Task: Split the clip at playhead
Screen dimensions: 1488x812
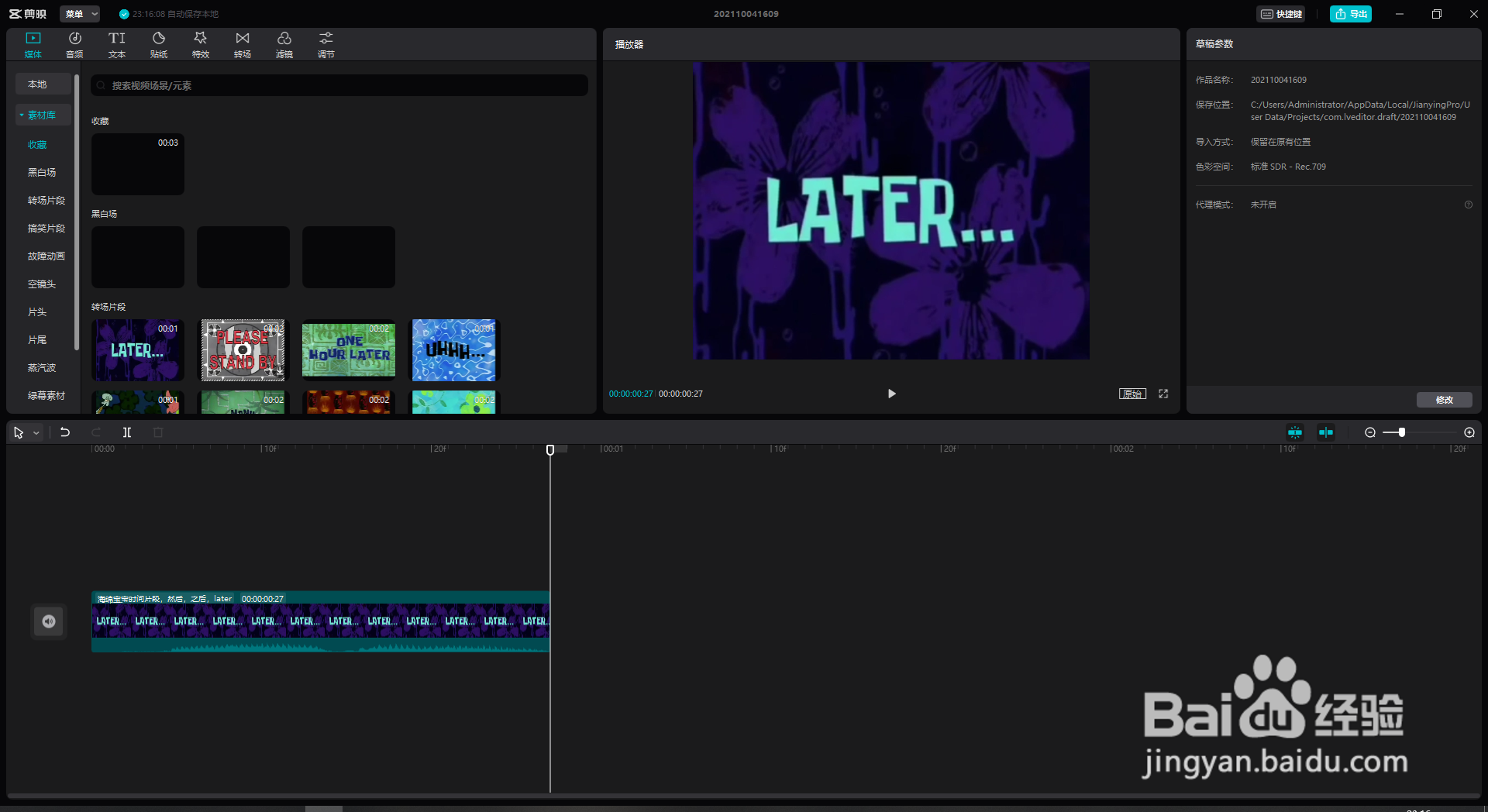Action: (127, 432)
